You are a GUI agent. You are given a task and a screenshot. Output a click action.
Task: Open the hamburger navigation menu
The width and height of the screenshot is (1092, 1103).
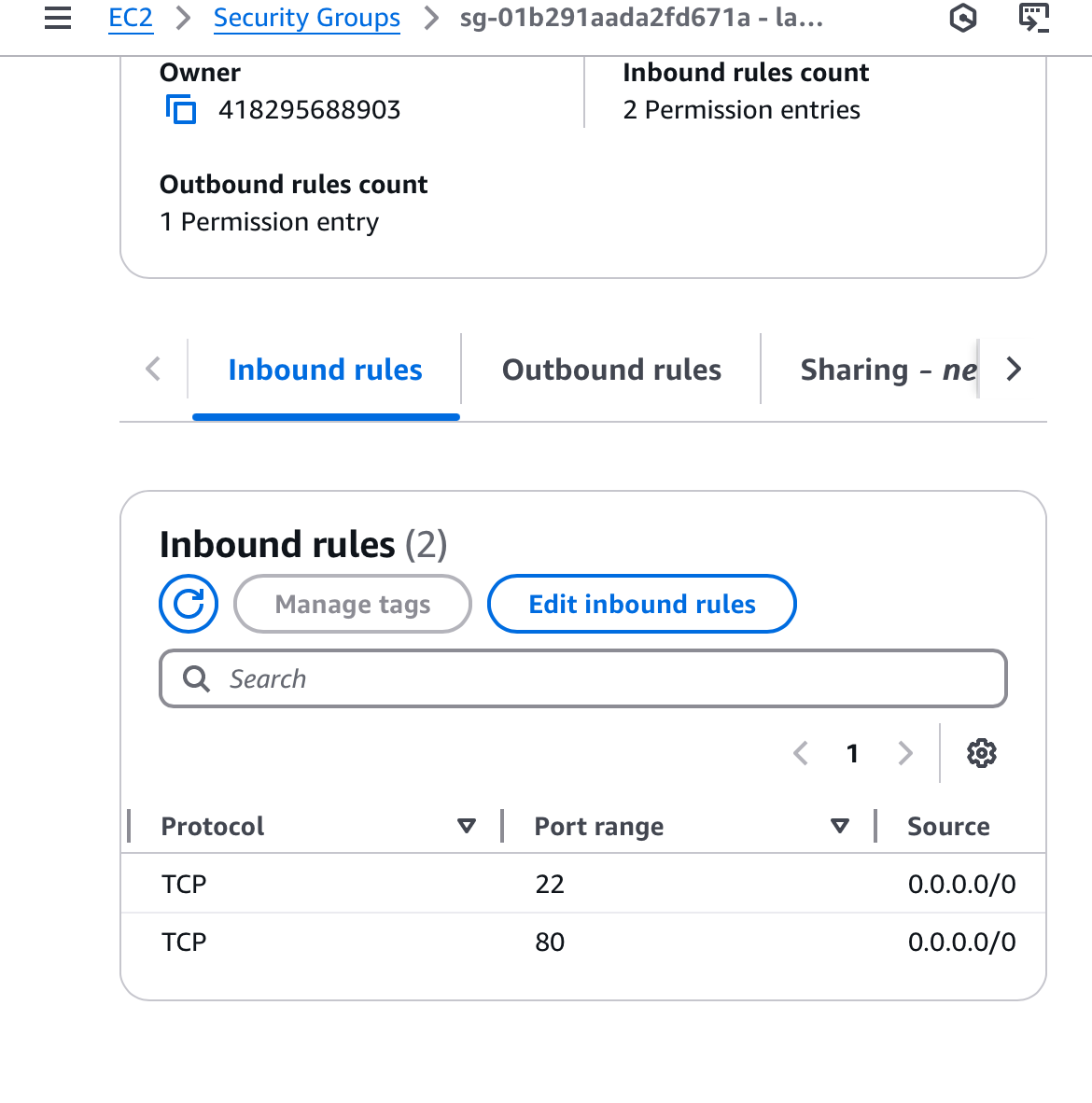[x=58, y=18]
